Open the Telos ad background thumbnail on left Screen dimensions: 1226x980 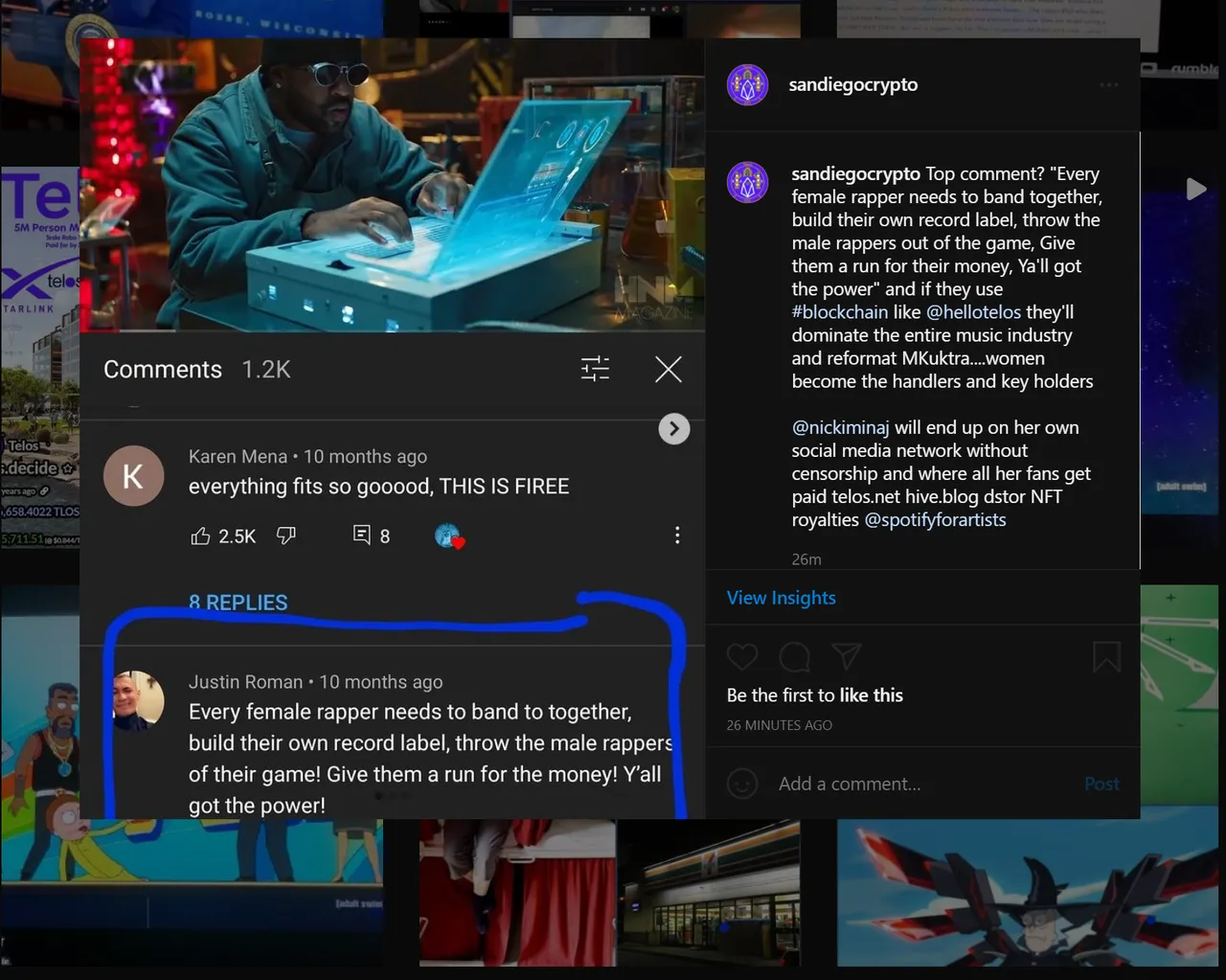(40, 359)
